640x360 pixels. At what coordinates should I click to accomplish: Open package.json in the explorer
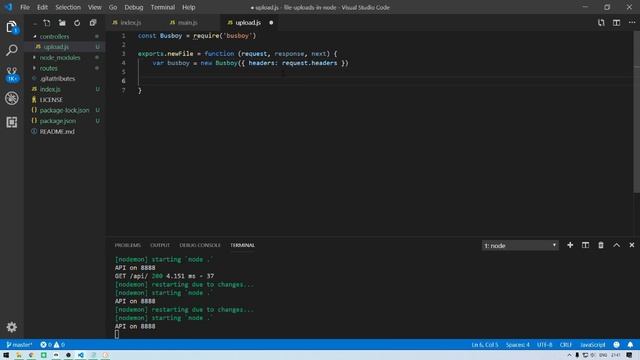click(x=58, y=121)
